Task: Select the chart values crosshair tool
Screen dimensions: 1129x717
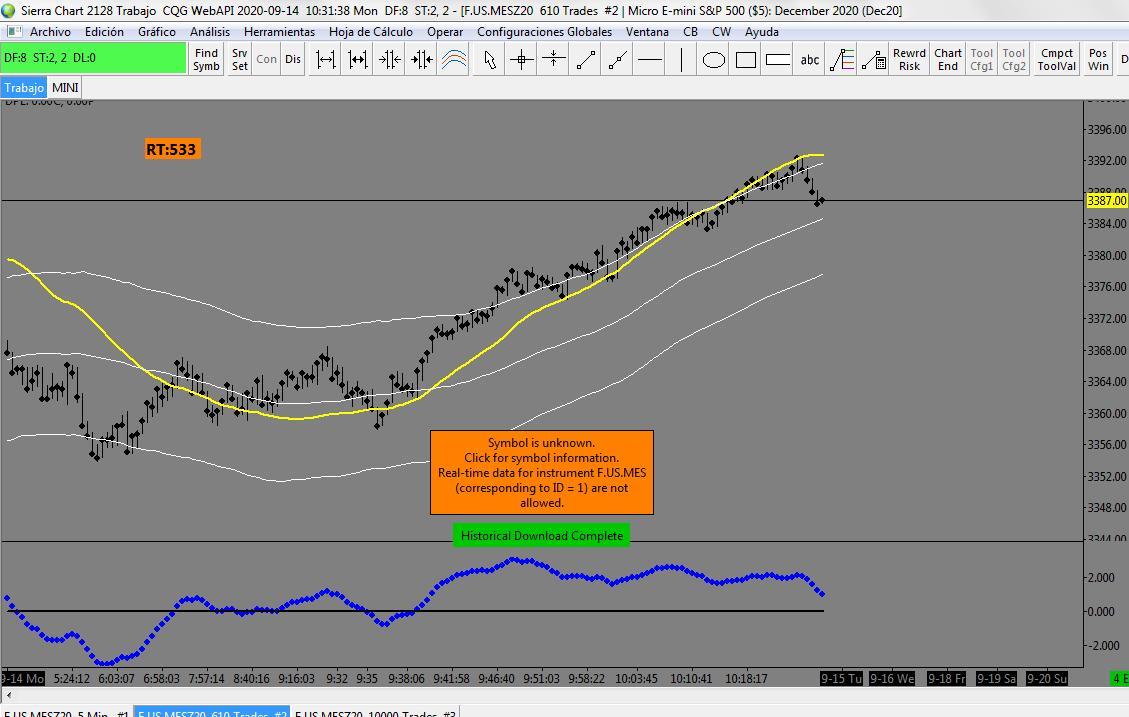Action: coord(521,59)
